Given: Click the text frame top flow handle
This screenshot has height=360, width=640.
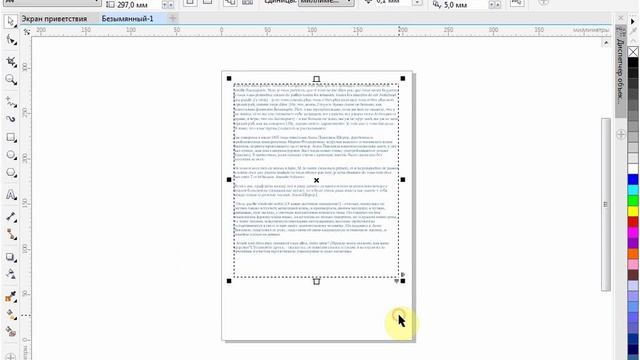Looking at the screenshot, I should click(x=316, y=79).
